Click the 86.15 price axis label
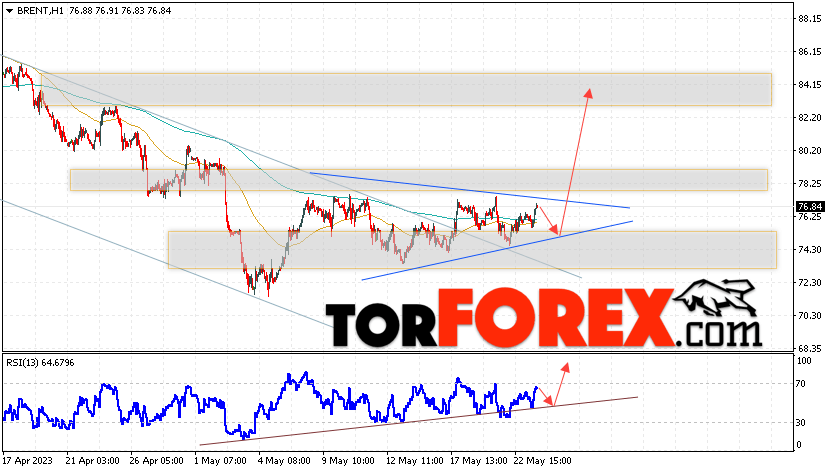Viewport: 833px width, 472px height. tap(810, 52)
